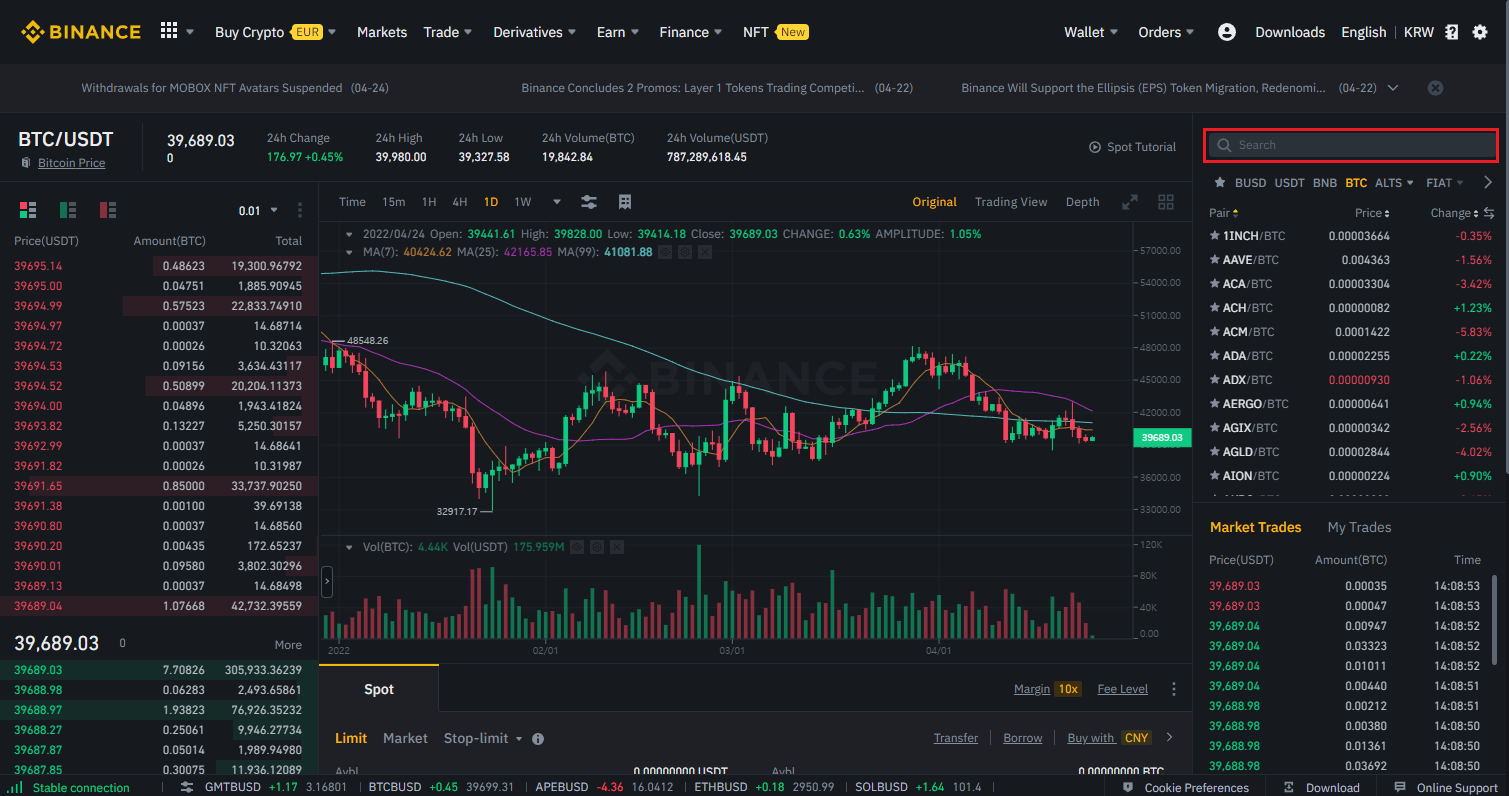Open My Trades tab
This screenshot has width=1509, height=796.
1359,527
